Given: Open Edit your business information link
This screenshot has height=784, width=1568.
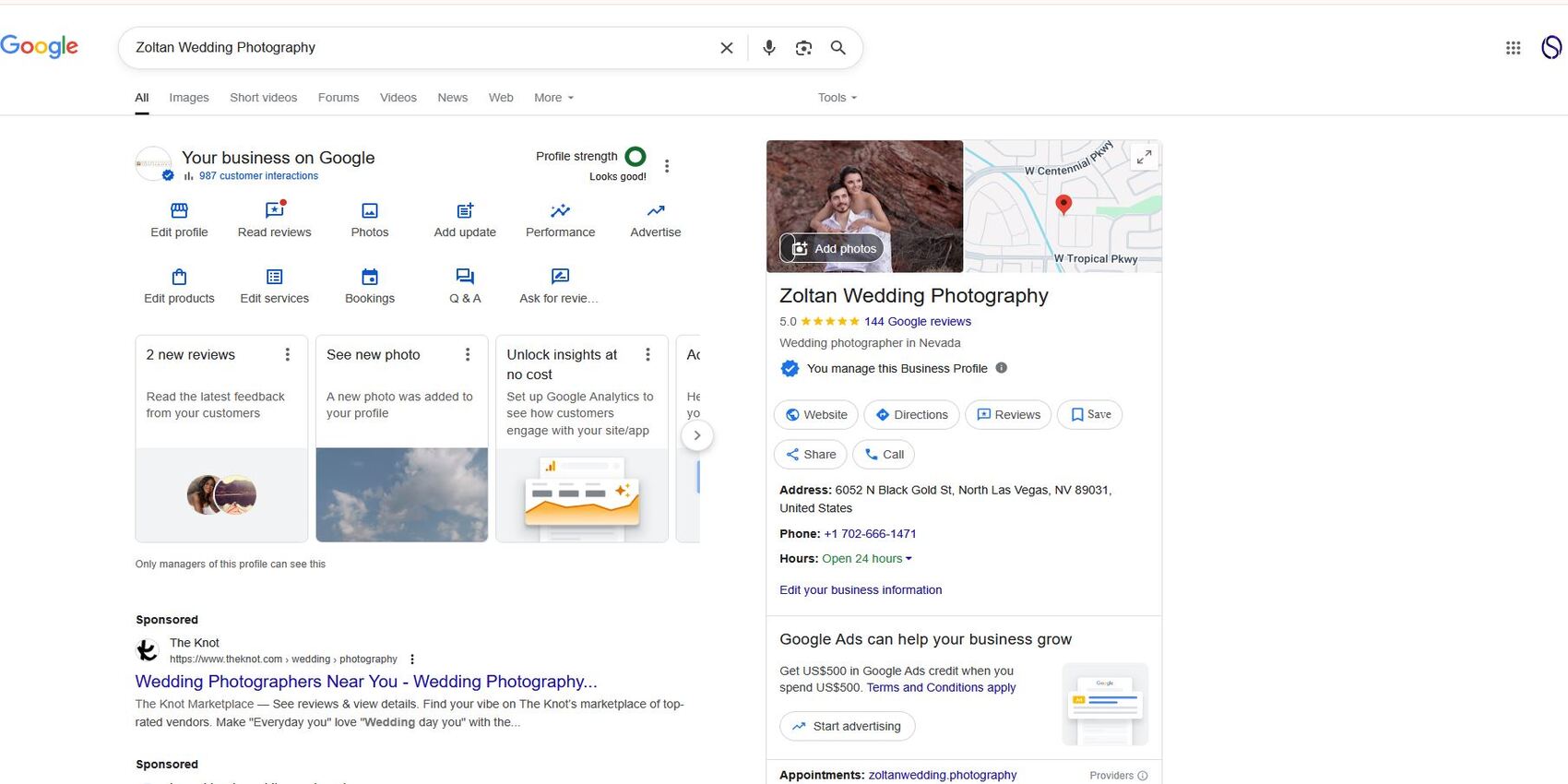Looking at the screenshot, I should point(861,590).
